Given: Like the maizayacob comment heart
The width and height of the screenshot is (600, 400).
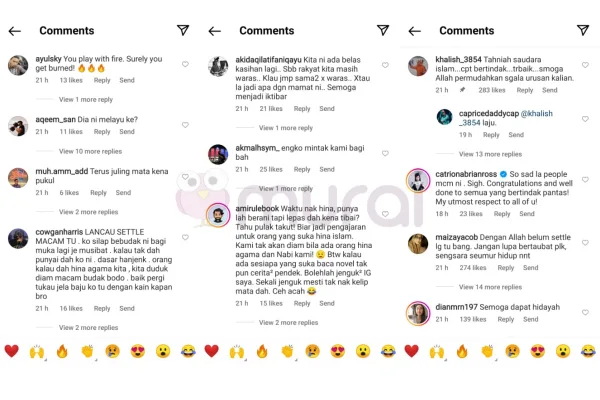Looking at the screenshot, I should (585, 242).
